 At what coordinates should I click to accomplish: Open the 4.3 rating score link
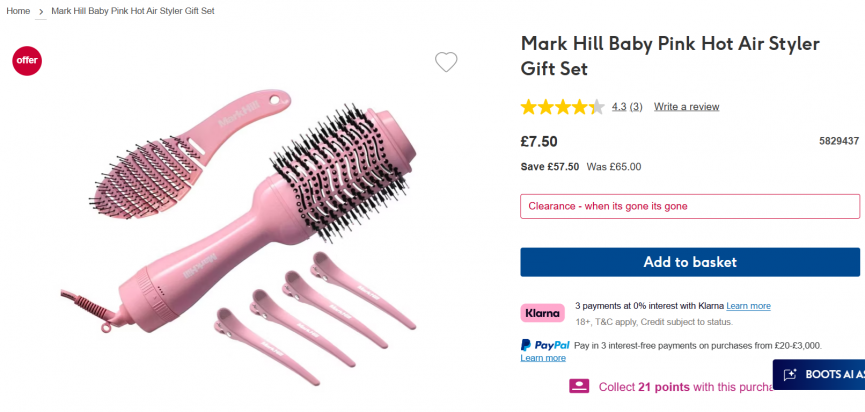pyautogui.click(x=619, y=107)
